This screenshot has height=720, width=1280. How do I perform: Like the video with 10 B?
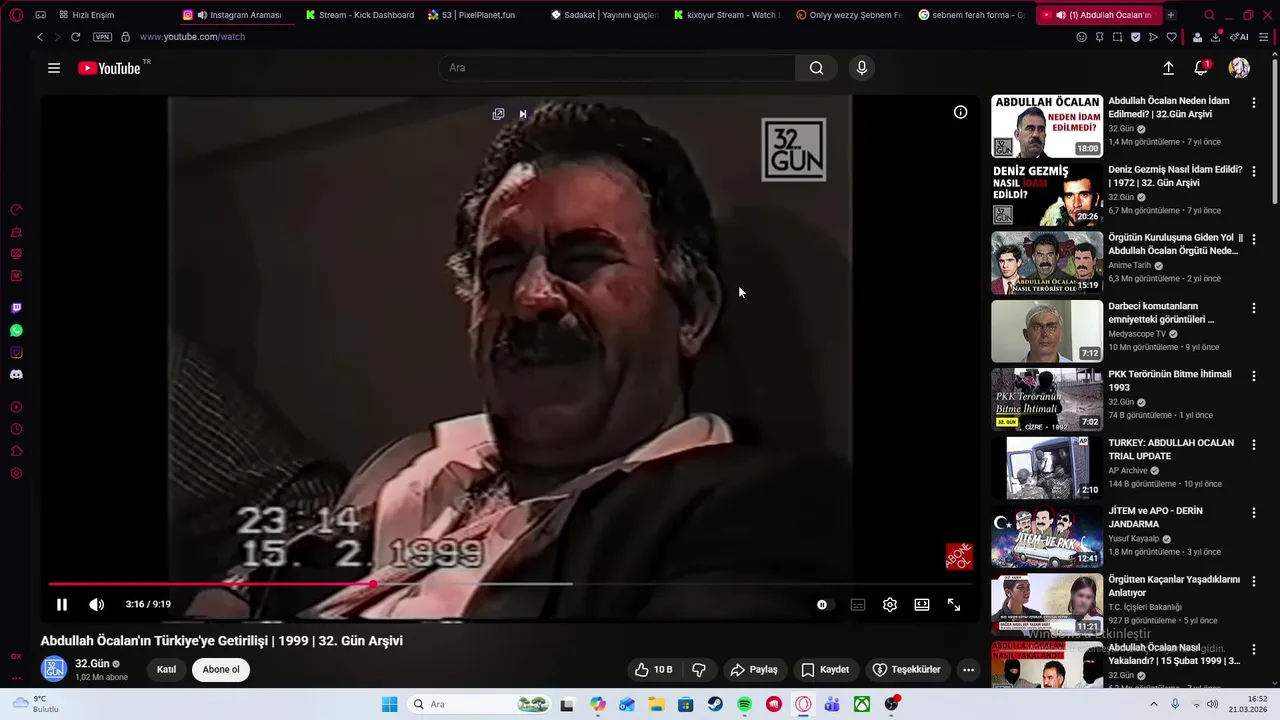[654, 670]
